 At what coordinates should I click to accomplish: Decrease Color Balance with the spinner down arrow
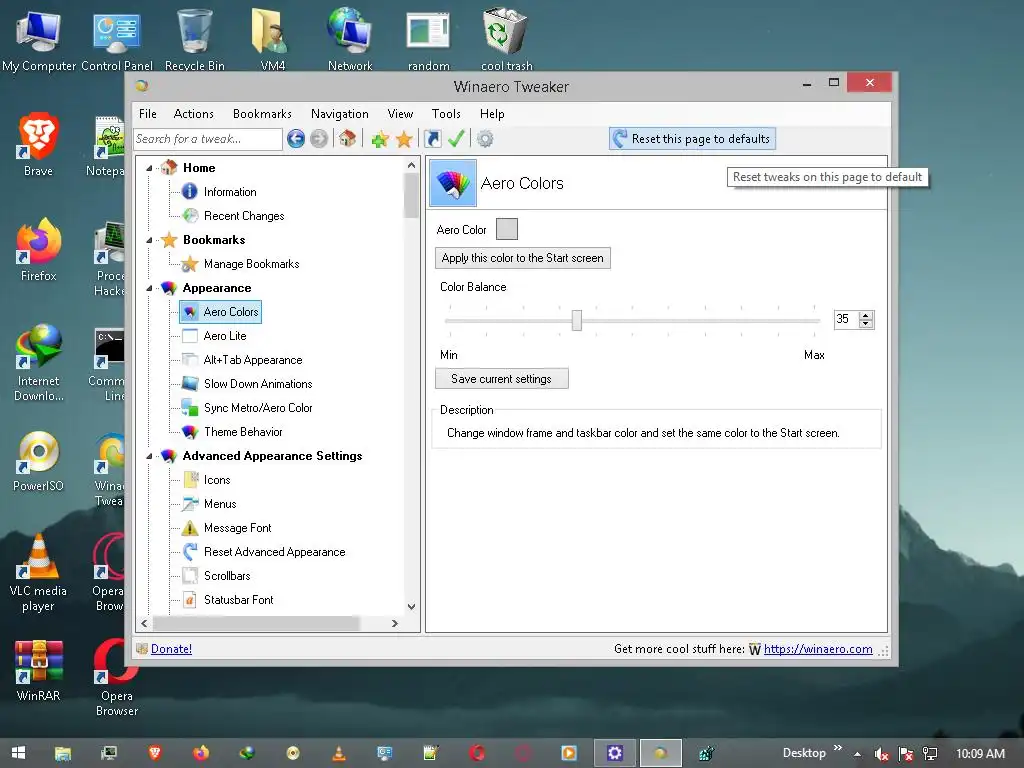pyautogui.click(x=866, y=323)
